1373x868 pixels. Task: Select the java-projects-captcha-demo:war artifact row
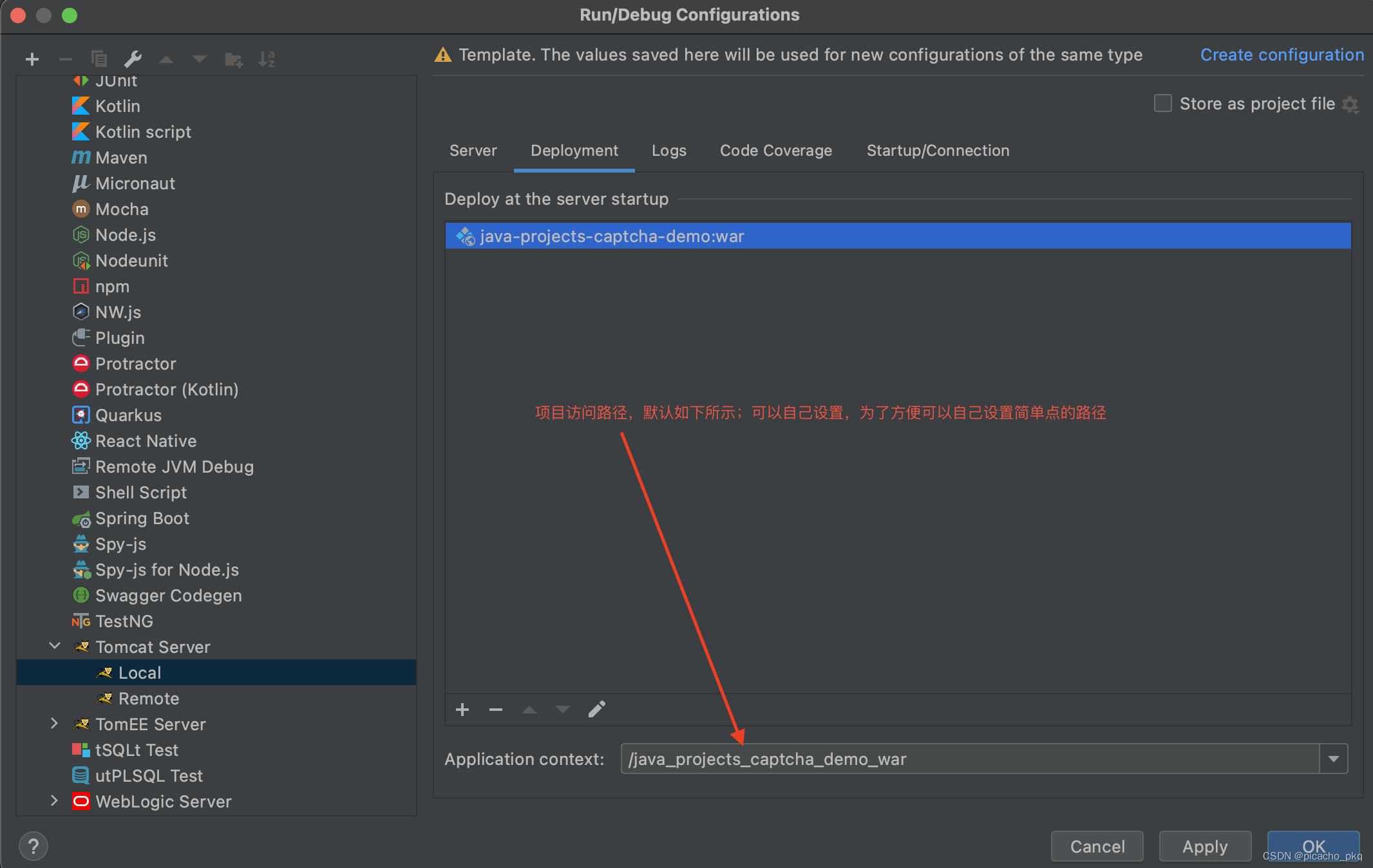click(898, 236)
